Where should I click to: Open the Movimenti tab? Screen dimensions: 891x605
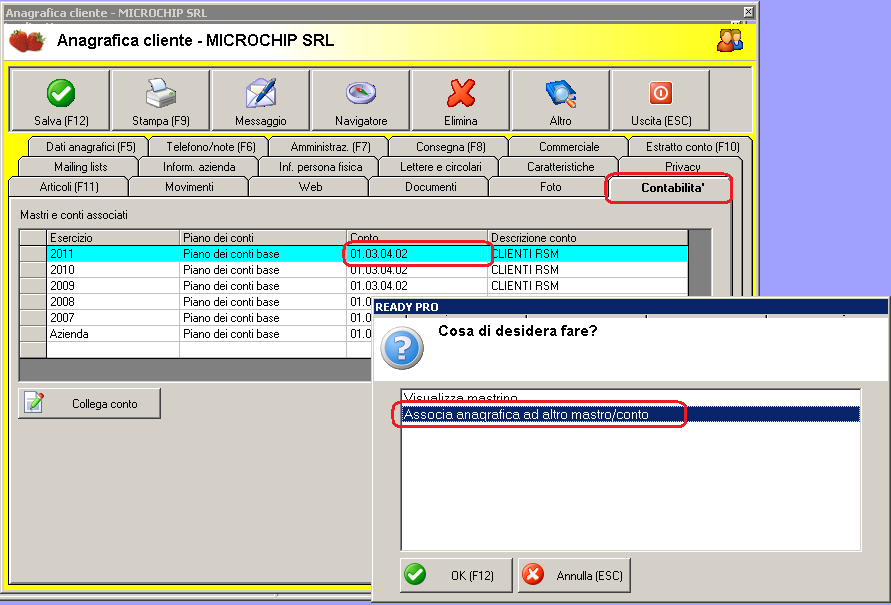pos(189,187)
